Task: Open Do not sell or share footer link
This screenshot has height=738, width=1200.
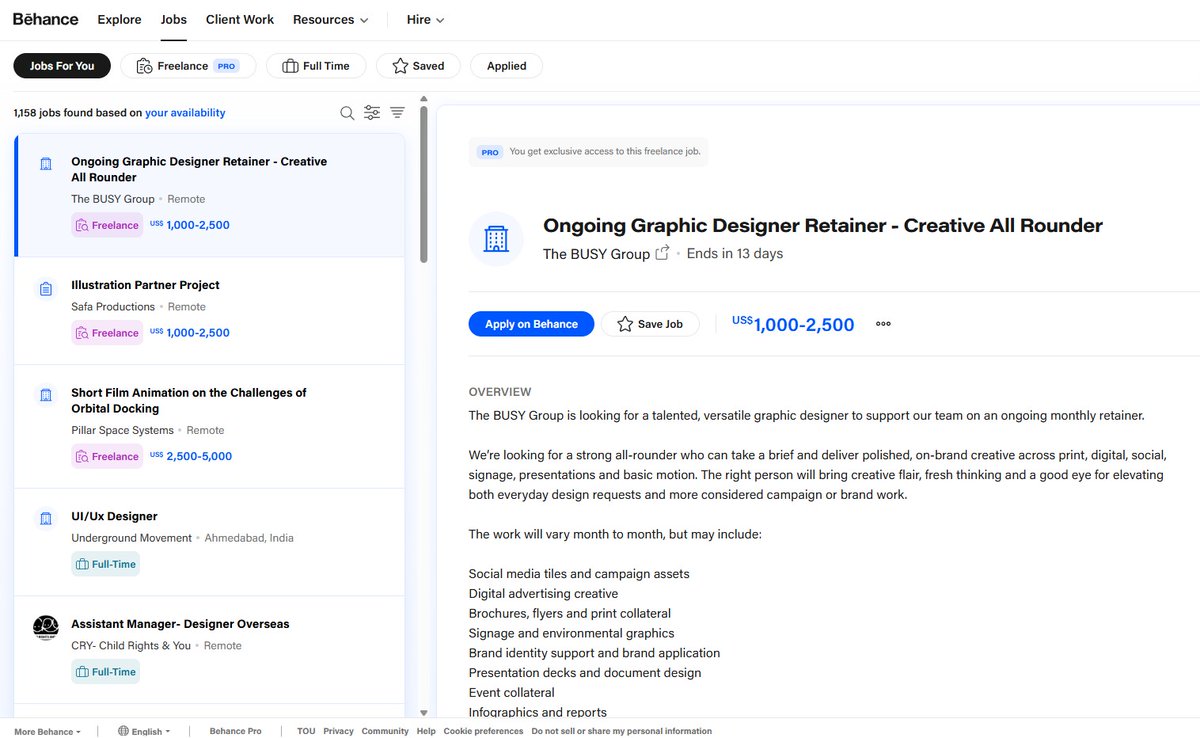Action: (x=621, y=731)
